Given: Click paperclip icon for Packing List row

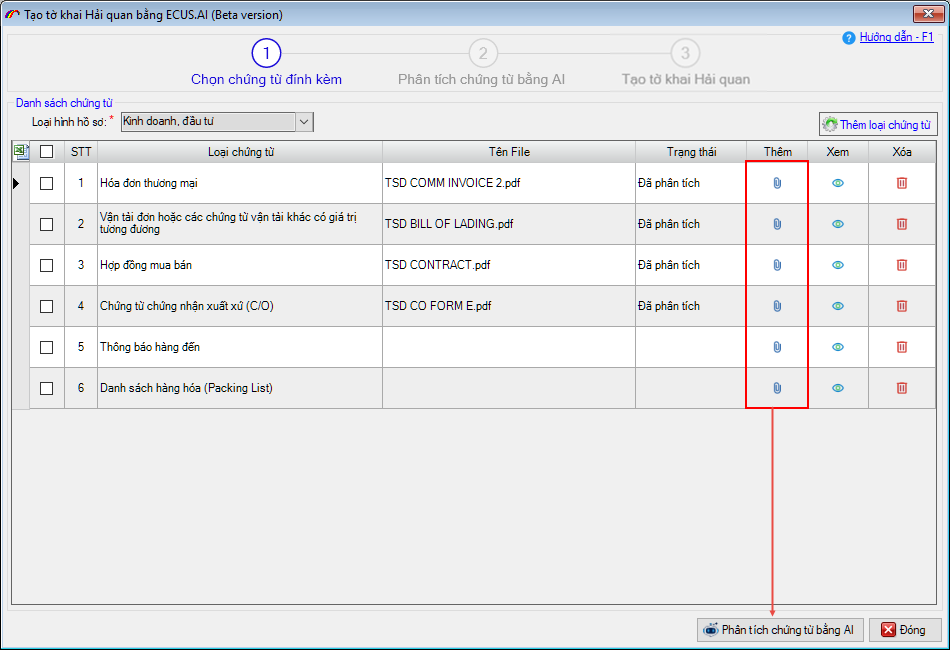Looking at the screenshot, I should 776,388.
